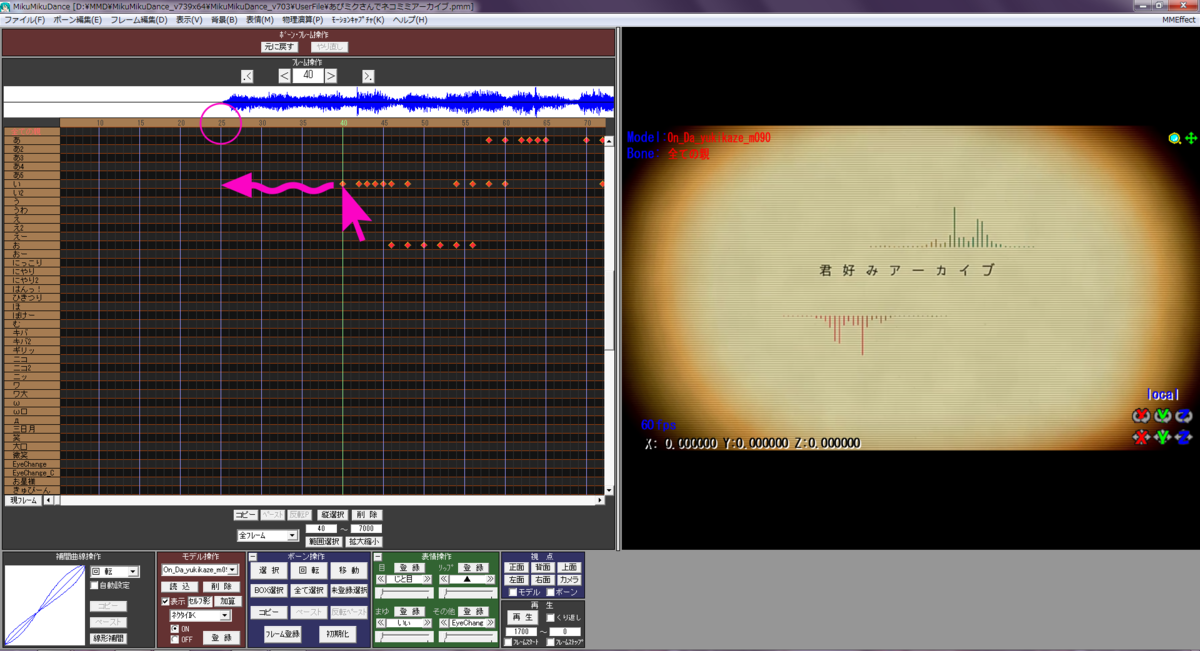
Task: Click the red X-axis move icon
Action: (1140, 437)
